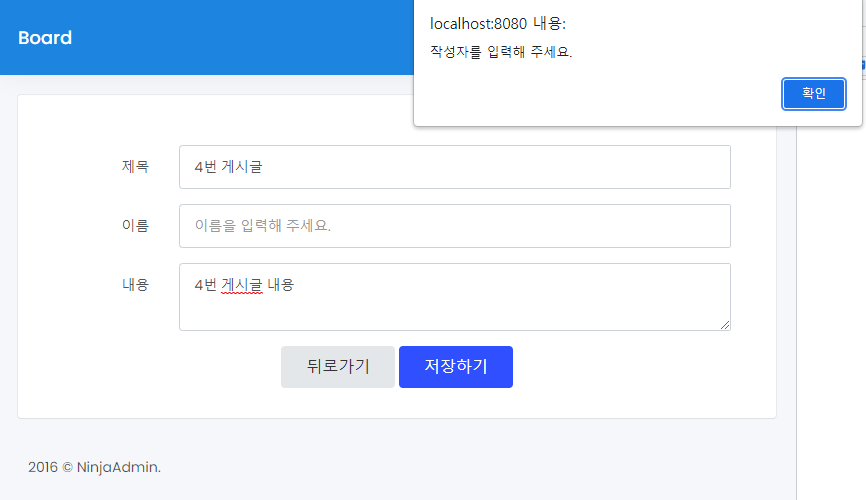Click the 저장하기 save button
866x500 pixels.
456,367
